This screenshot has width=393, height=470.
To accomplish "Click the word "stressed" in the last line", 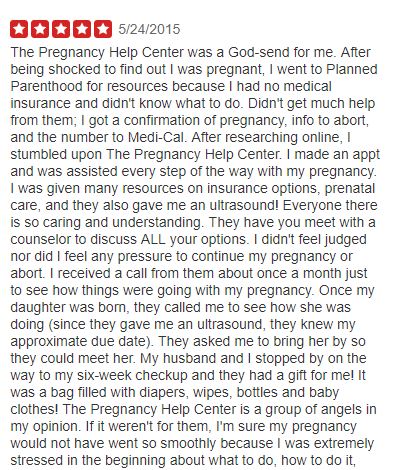I will (x=37, y=460).
